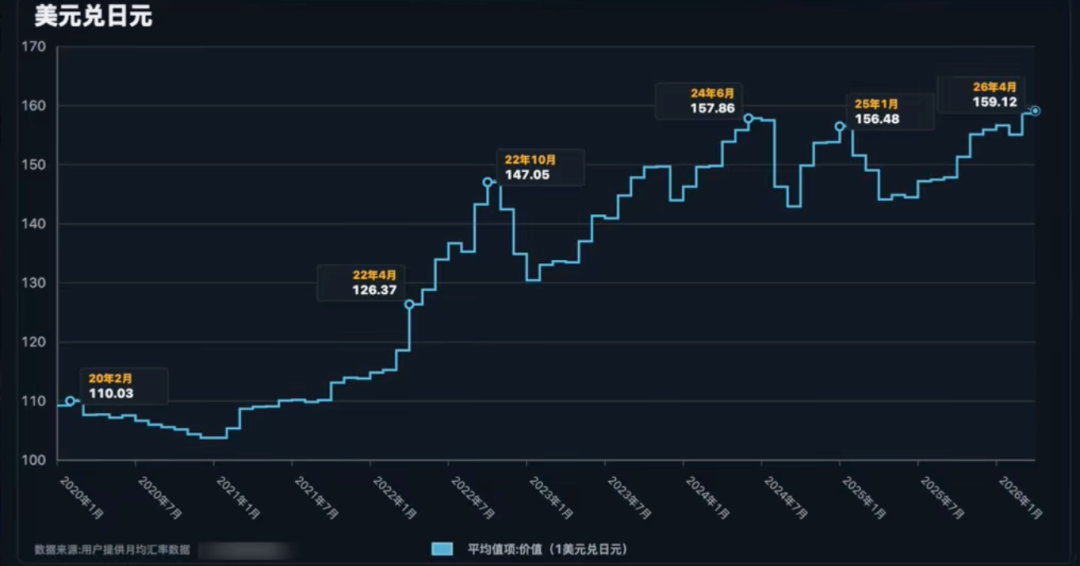The width and height of the screenshot is (1080, 566).
Task: Click the 20年2月 data point marker
Action: 70,401
